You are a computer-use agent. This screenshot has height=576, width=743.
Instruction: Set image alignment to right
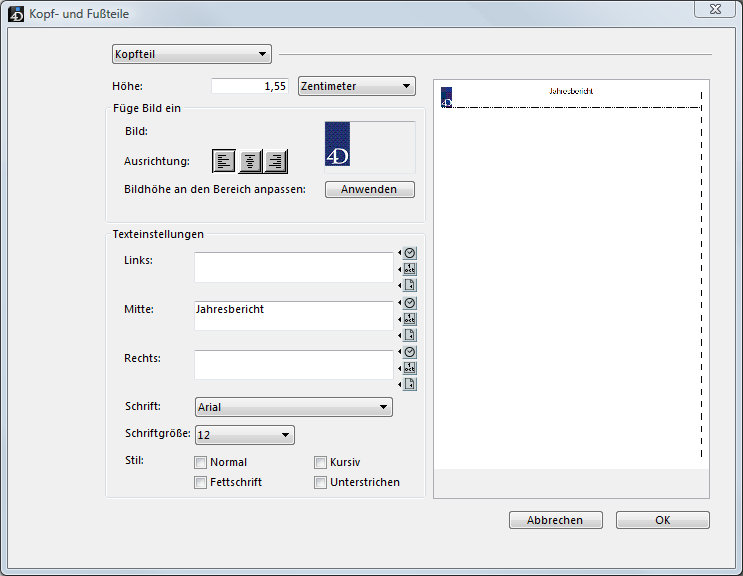276,161
